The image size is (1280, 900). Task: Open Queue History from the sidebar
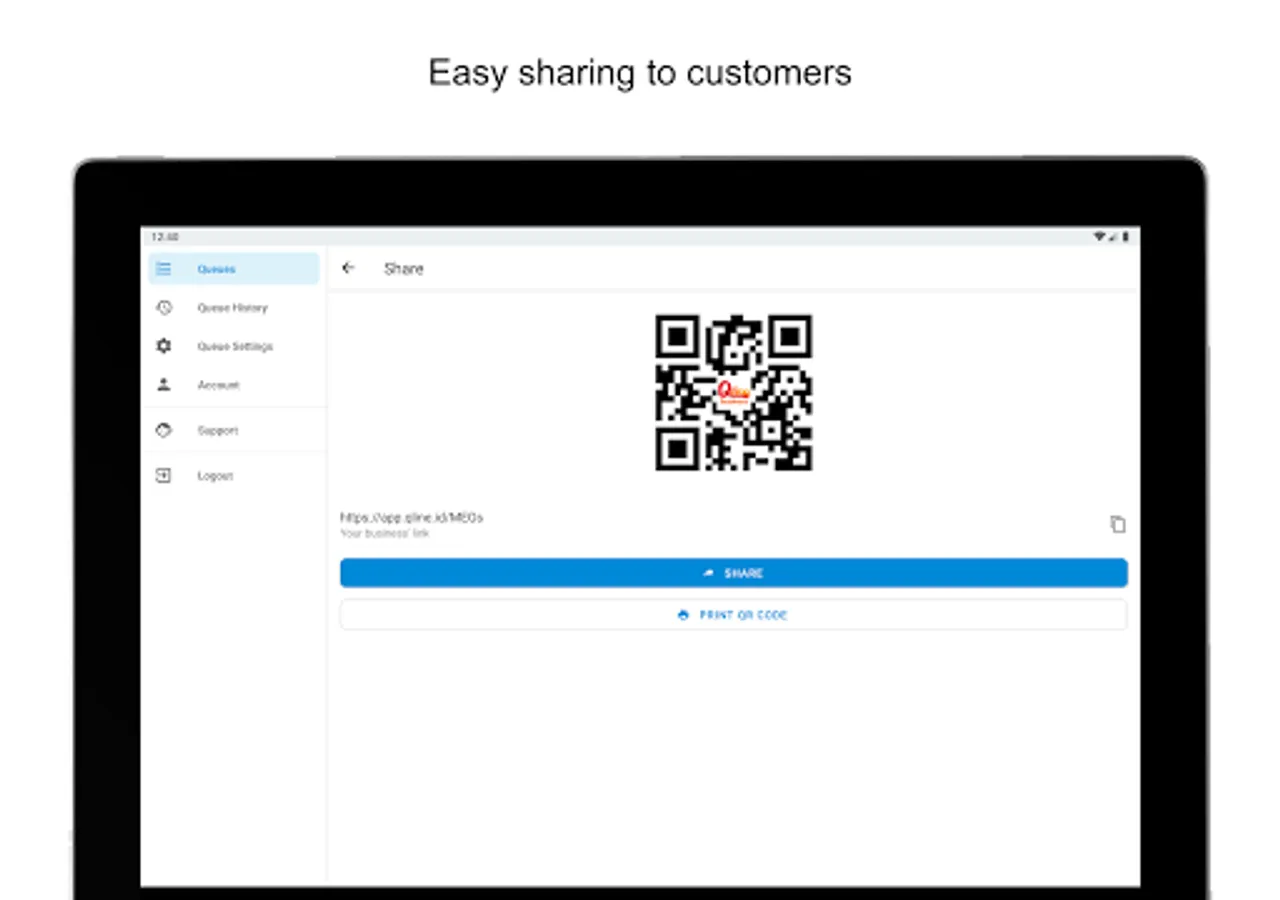click(232, 308)
